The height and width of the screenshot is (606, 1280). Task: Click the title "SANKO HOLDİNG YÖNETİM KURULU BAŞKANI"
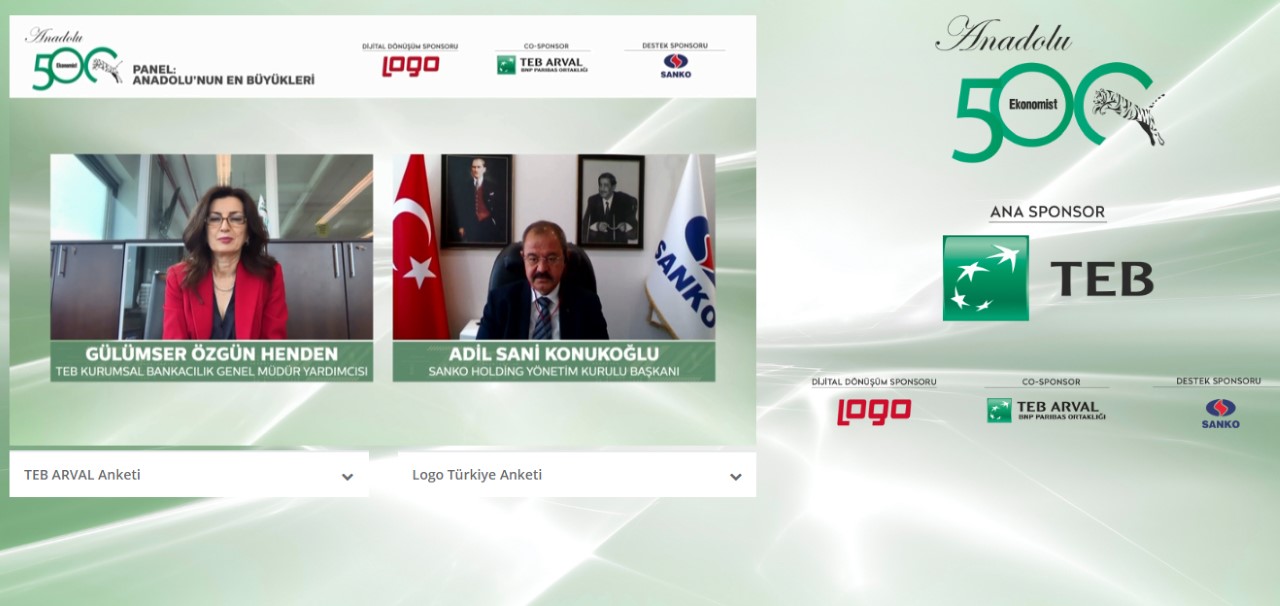coord(554,372)
